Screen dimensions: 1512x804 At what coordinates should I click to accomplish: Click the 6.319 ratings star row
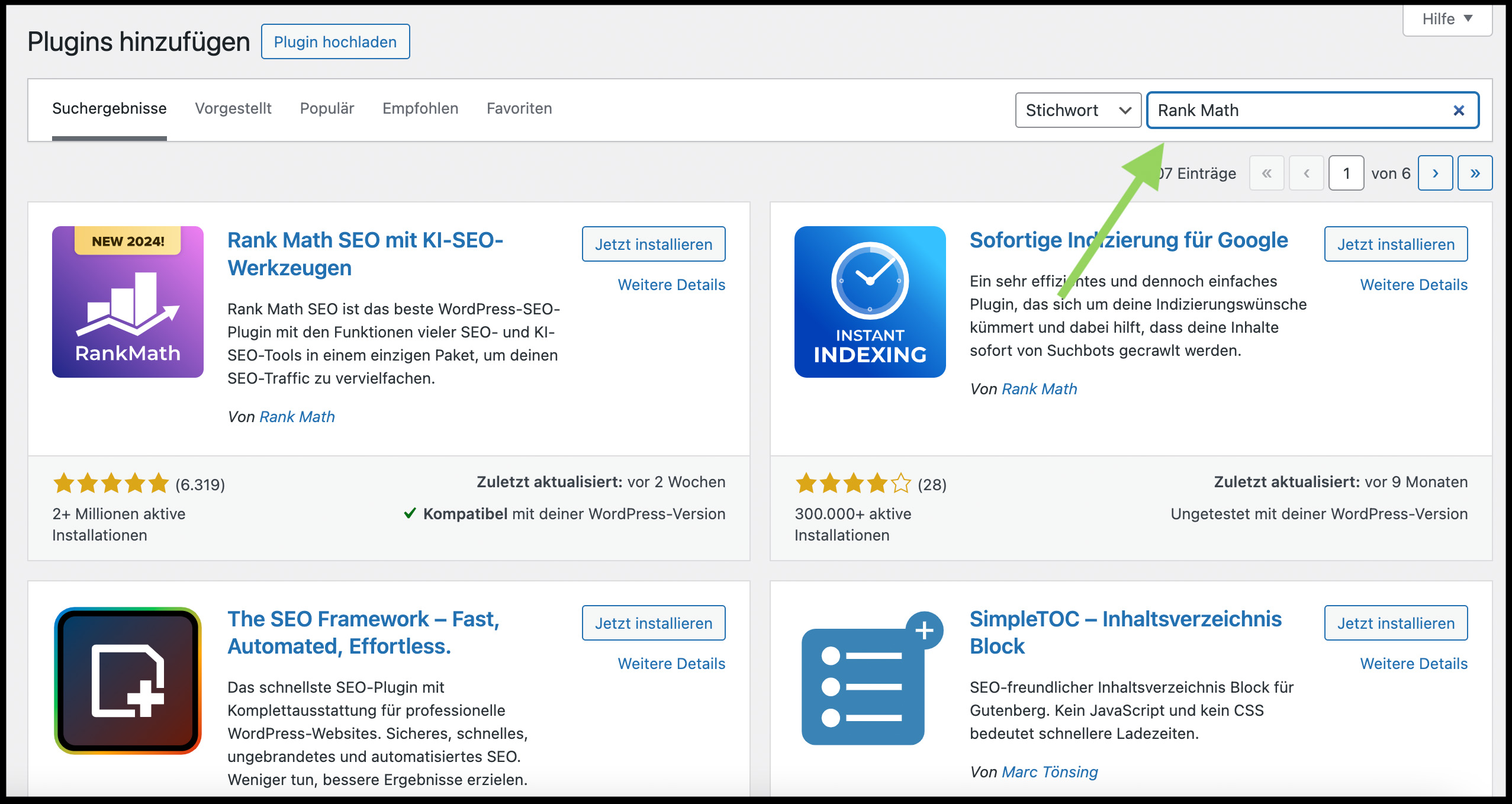(111, 484)
